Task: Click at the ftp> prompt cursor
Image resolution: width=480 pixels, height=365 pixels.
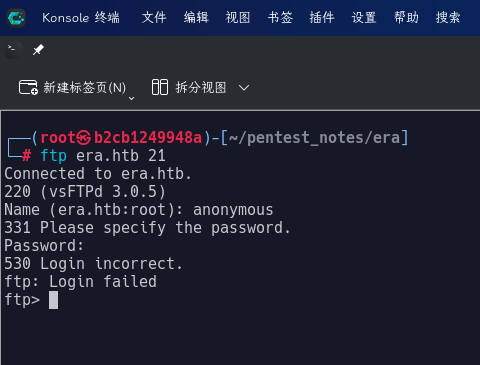Action: pos(53,300)
